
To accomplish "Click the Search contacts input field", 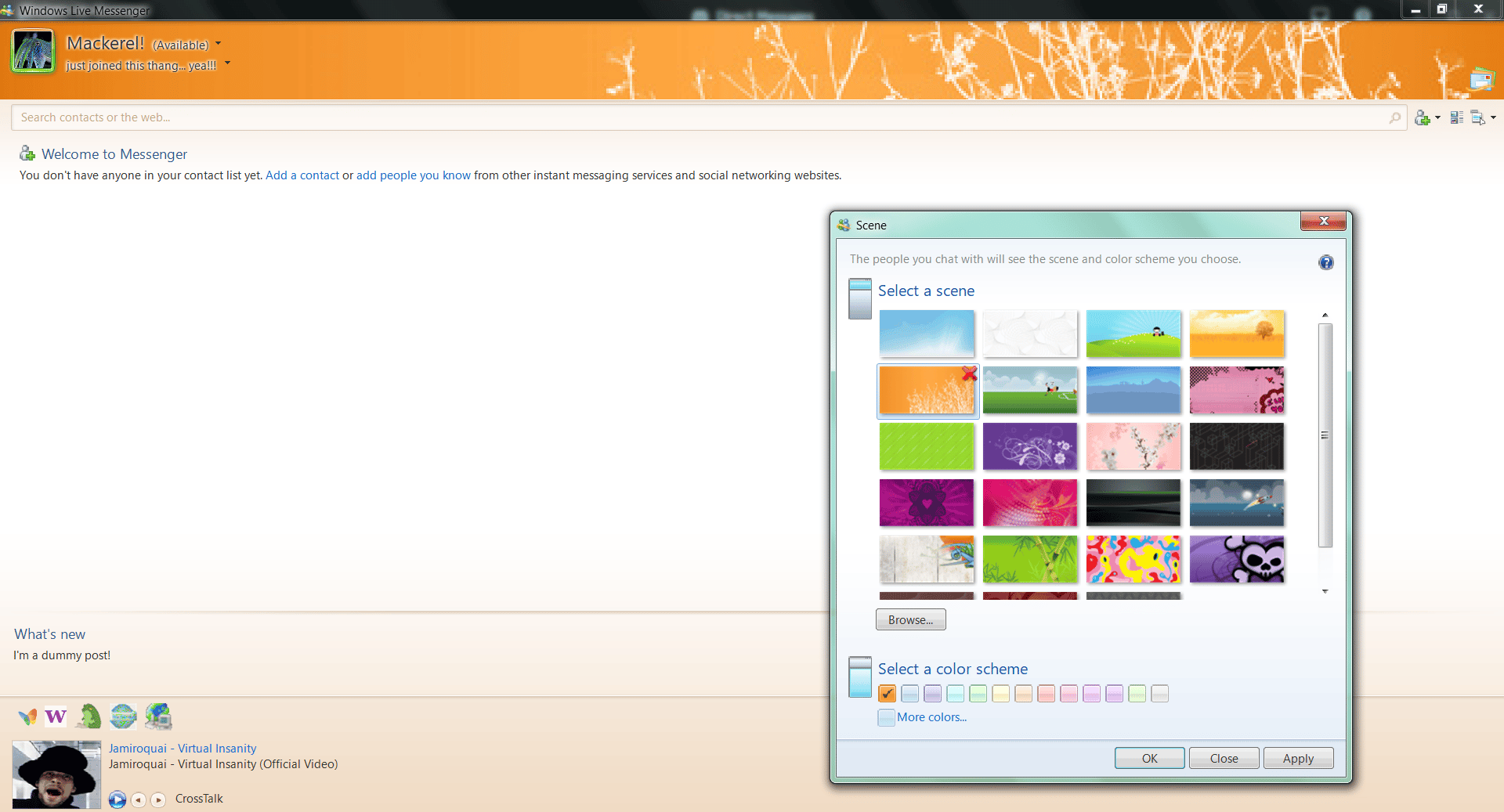I will click(697, 117).
